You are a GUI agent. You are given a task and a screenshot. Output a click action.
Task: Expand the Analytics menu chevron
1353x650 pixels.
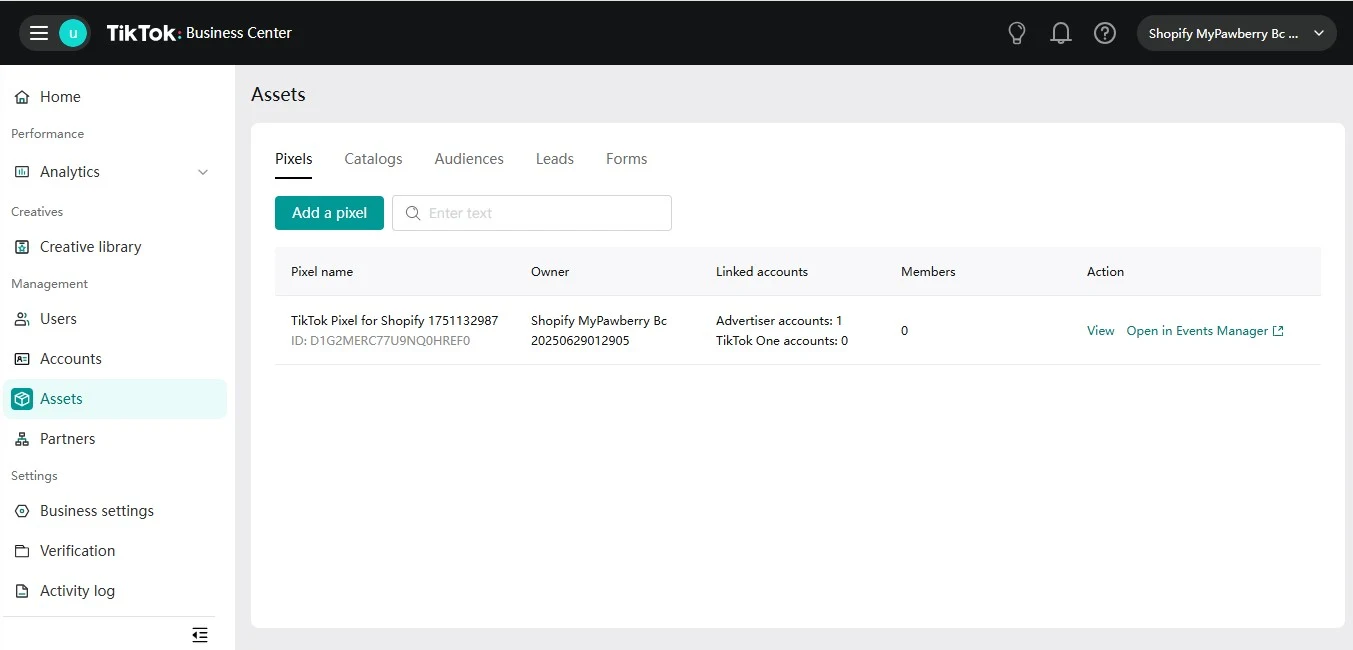click(x=203, y=172)
